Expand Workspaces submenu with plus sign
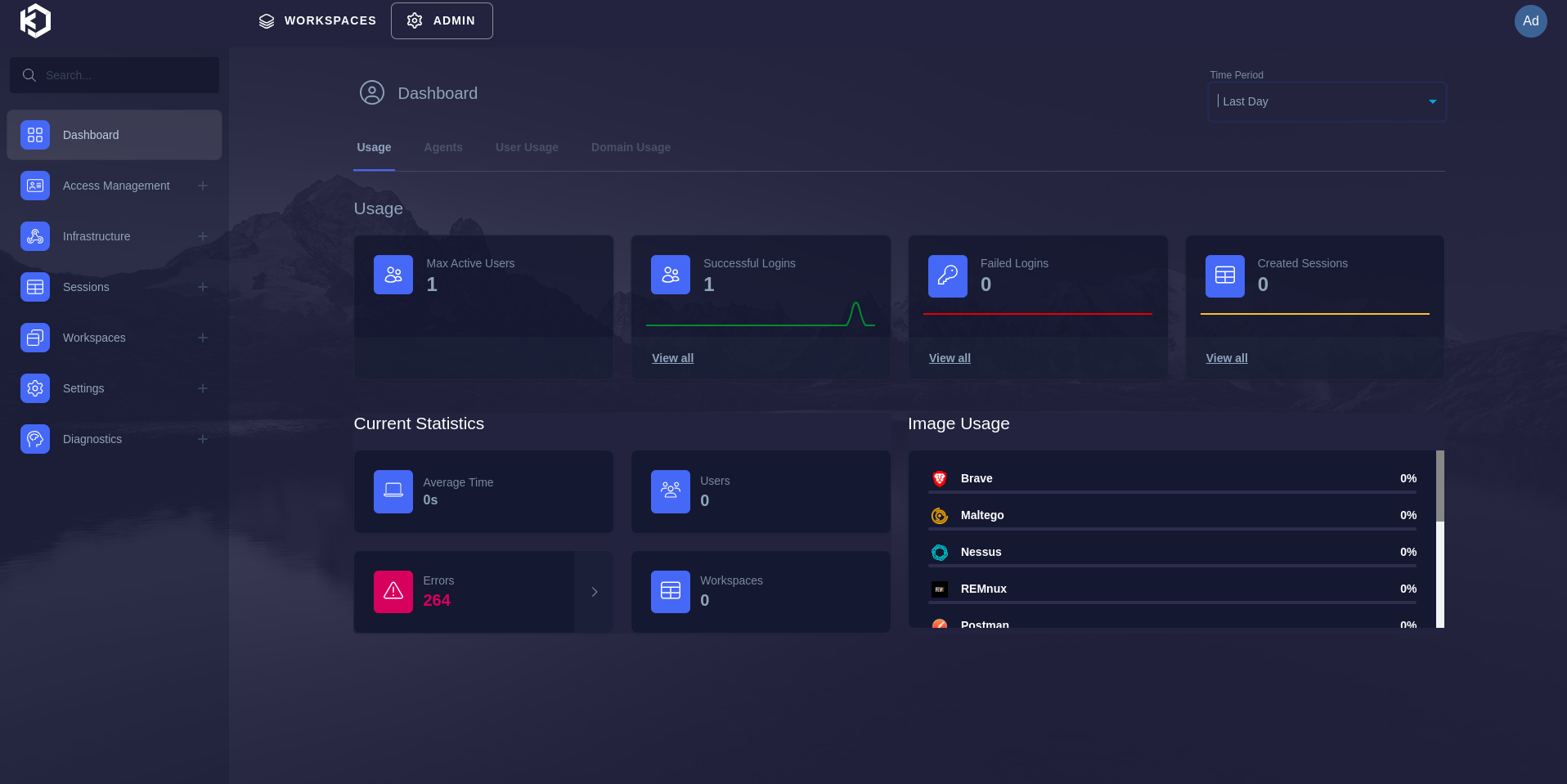1567x784 pixels. tap(203, 338)
